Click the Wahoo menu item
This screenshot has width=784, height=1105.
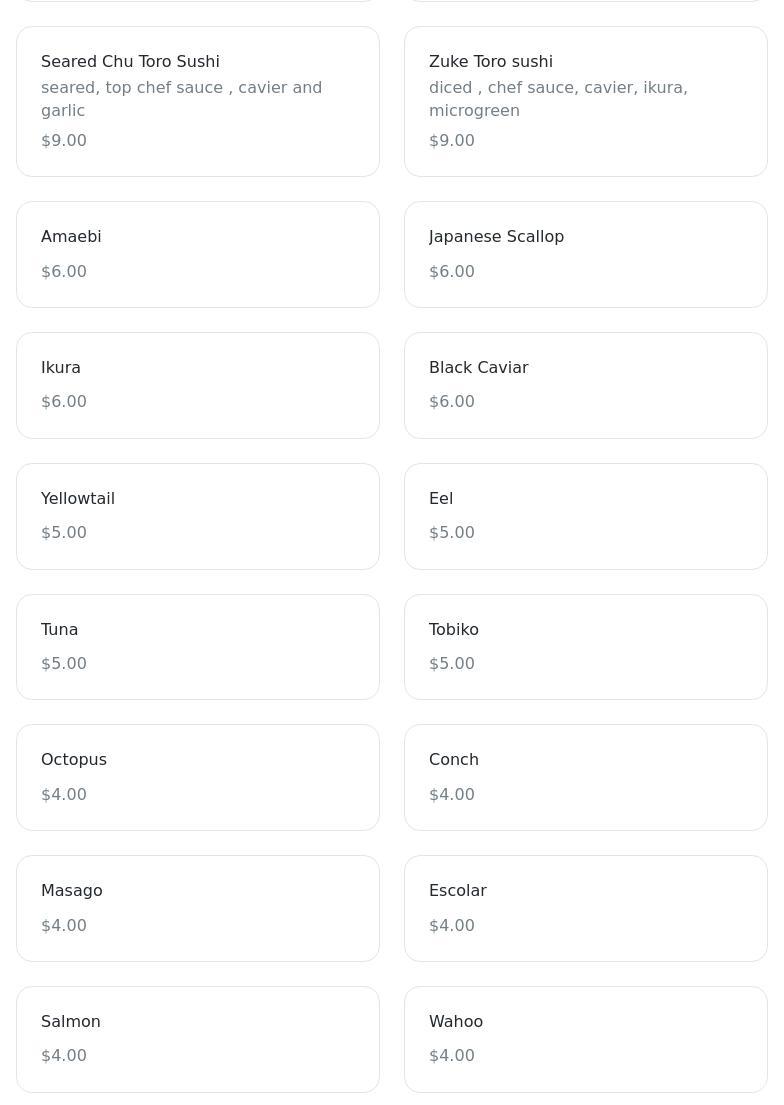click(x=585, y=1039)
